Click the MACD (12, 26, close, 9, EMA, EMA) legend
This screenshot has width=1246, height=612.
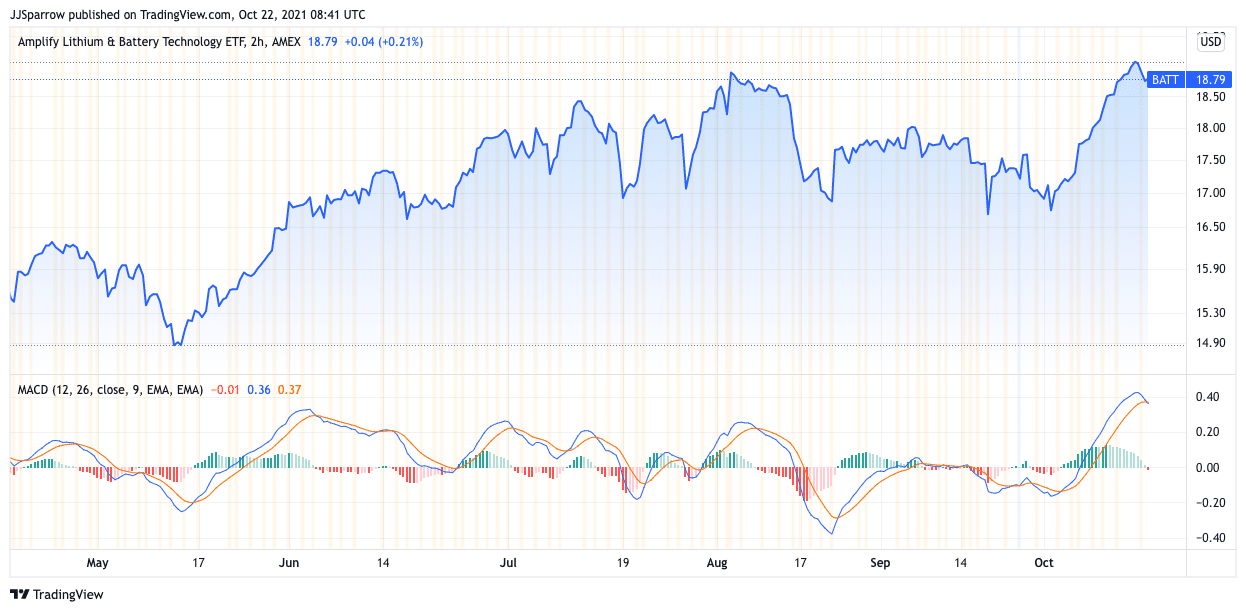click(111, 389)
